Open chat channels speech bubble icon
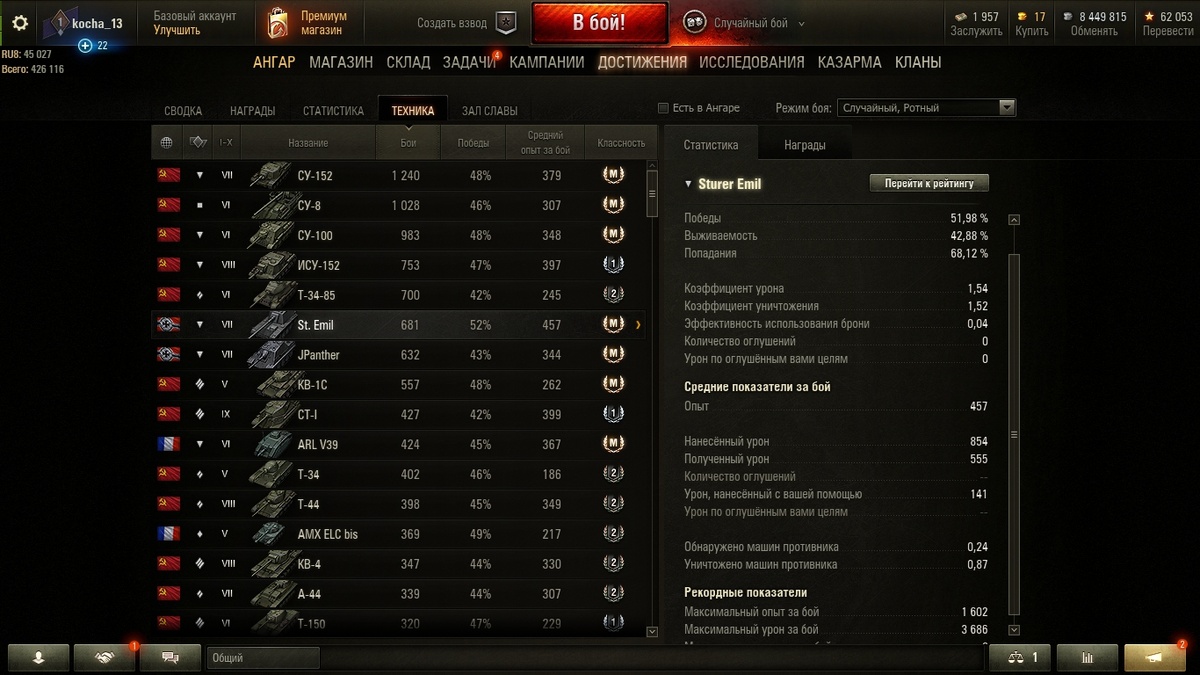 tap(170, 658)
